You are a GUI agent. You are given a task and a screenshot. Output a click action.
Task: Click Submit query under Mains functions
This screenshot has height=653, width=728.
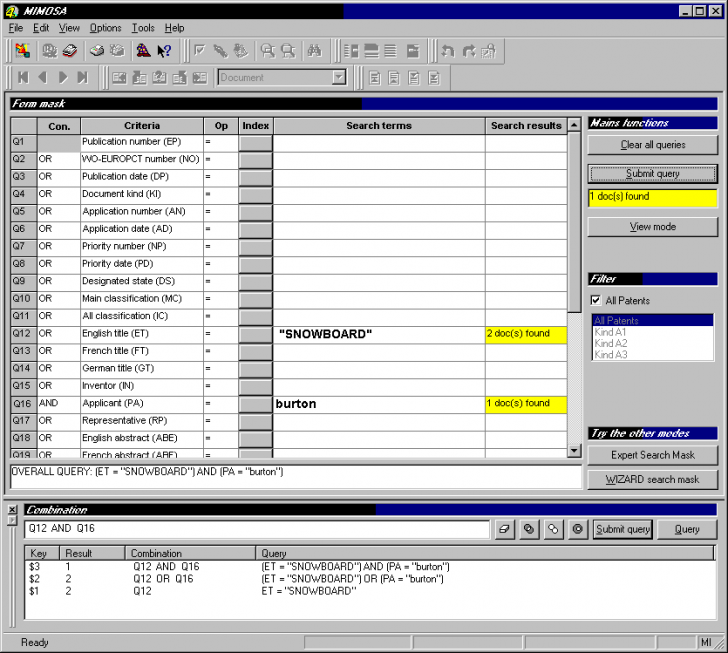(652, 174)
